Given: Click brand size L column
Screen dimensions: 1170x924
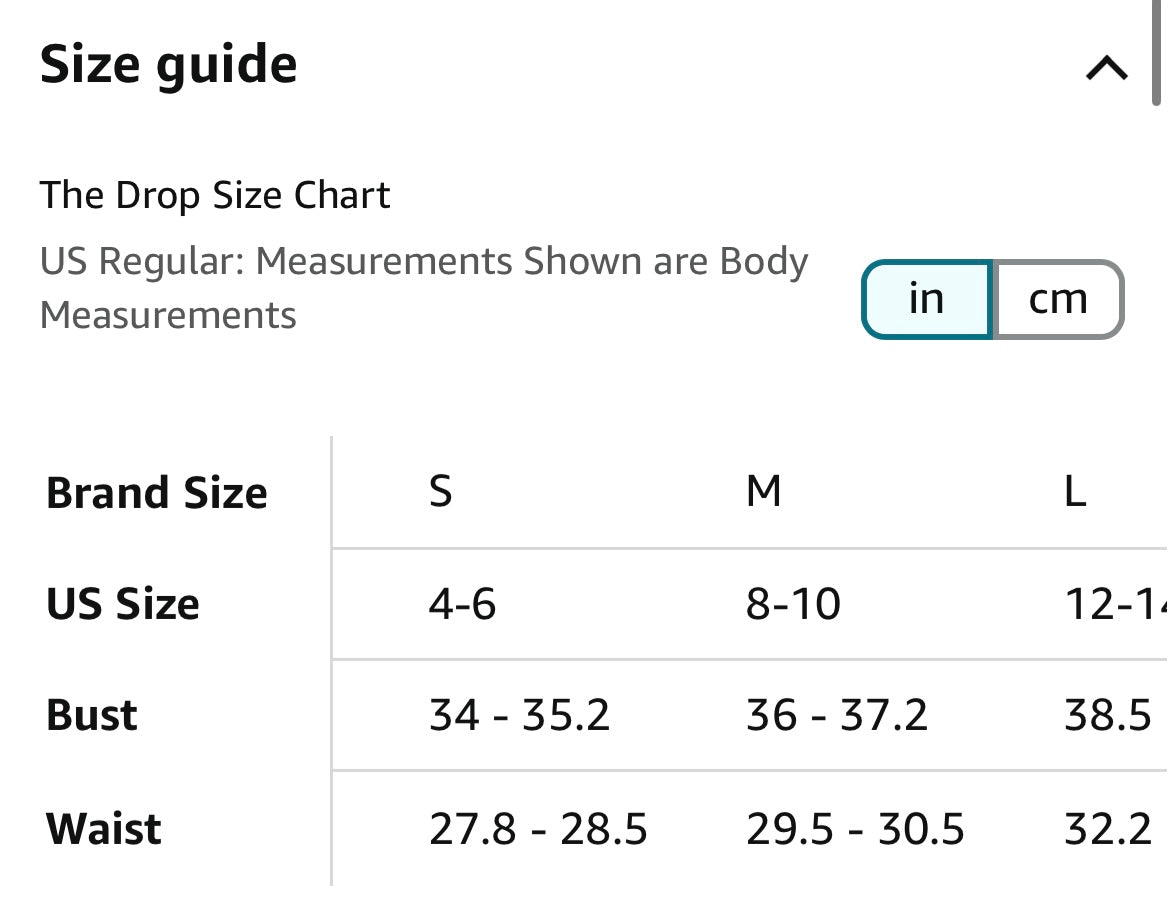Looking at the screenshot, I should (x=1075, y=492).
